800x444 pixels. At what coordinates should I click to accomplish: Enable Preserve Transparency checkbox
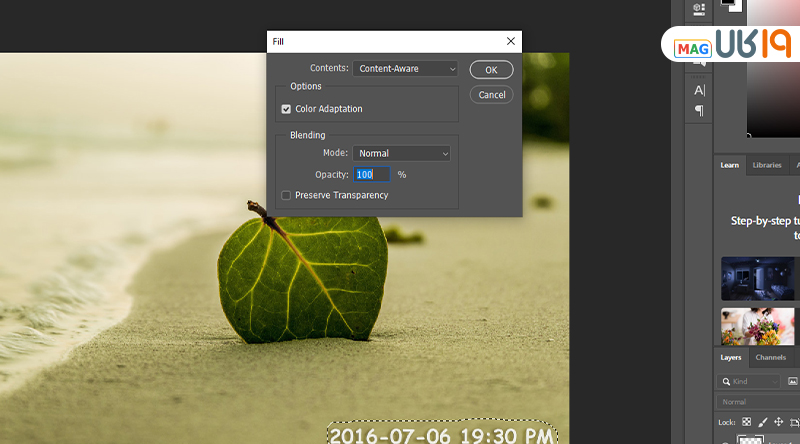click(286, 195)
